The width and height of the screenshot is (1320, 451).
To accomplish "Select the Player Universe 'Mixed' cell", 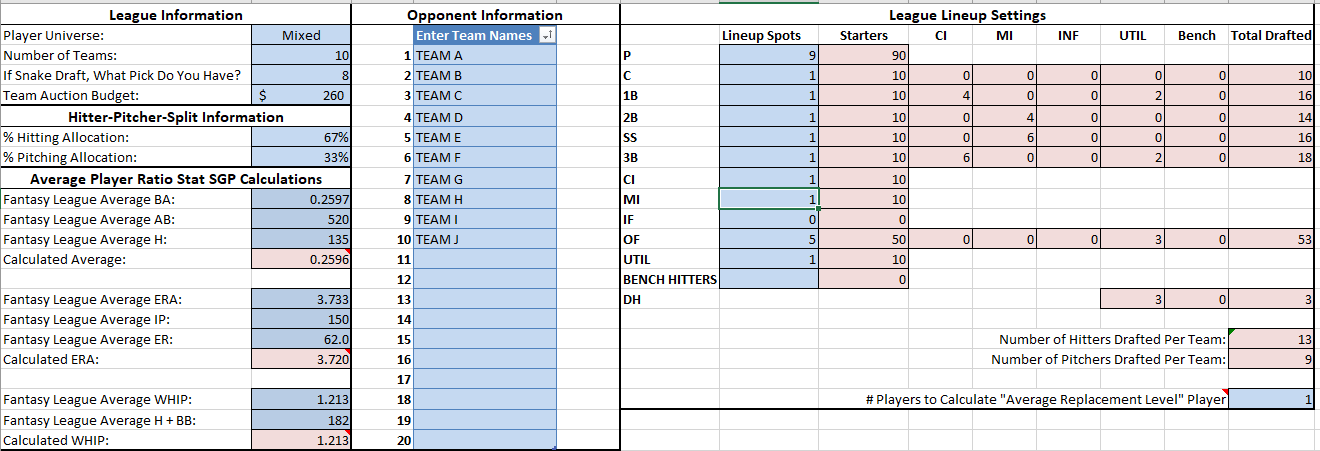I will coord(301,36).
